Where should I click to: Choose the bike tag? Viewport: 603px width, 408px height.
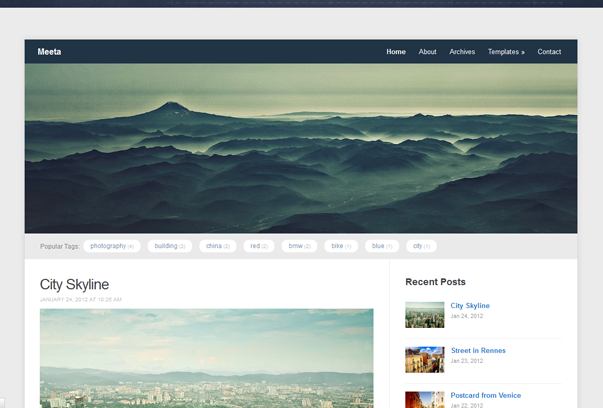(341, 246)
